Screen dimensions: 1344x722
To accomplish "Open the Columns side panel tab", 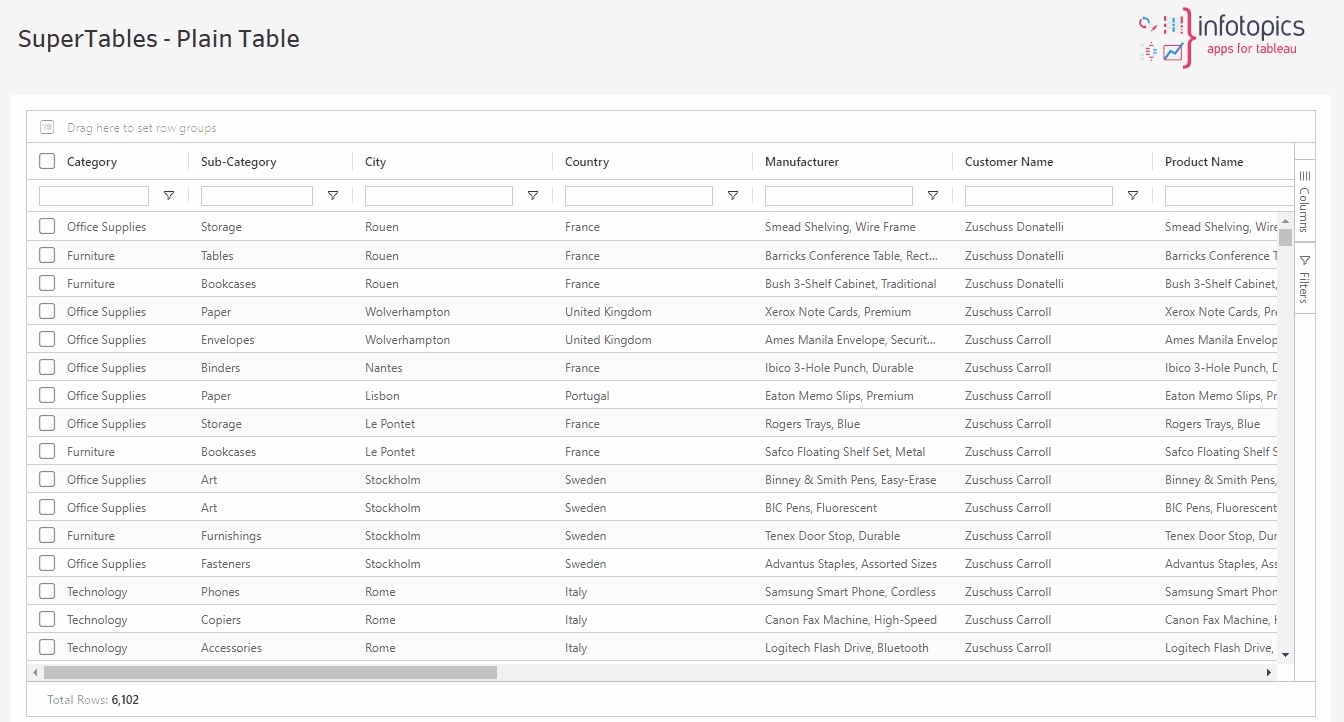I will click(x=1304, y=201).
